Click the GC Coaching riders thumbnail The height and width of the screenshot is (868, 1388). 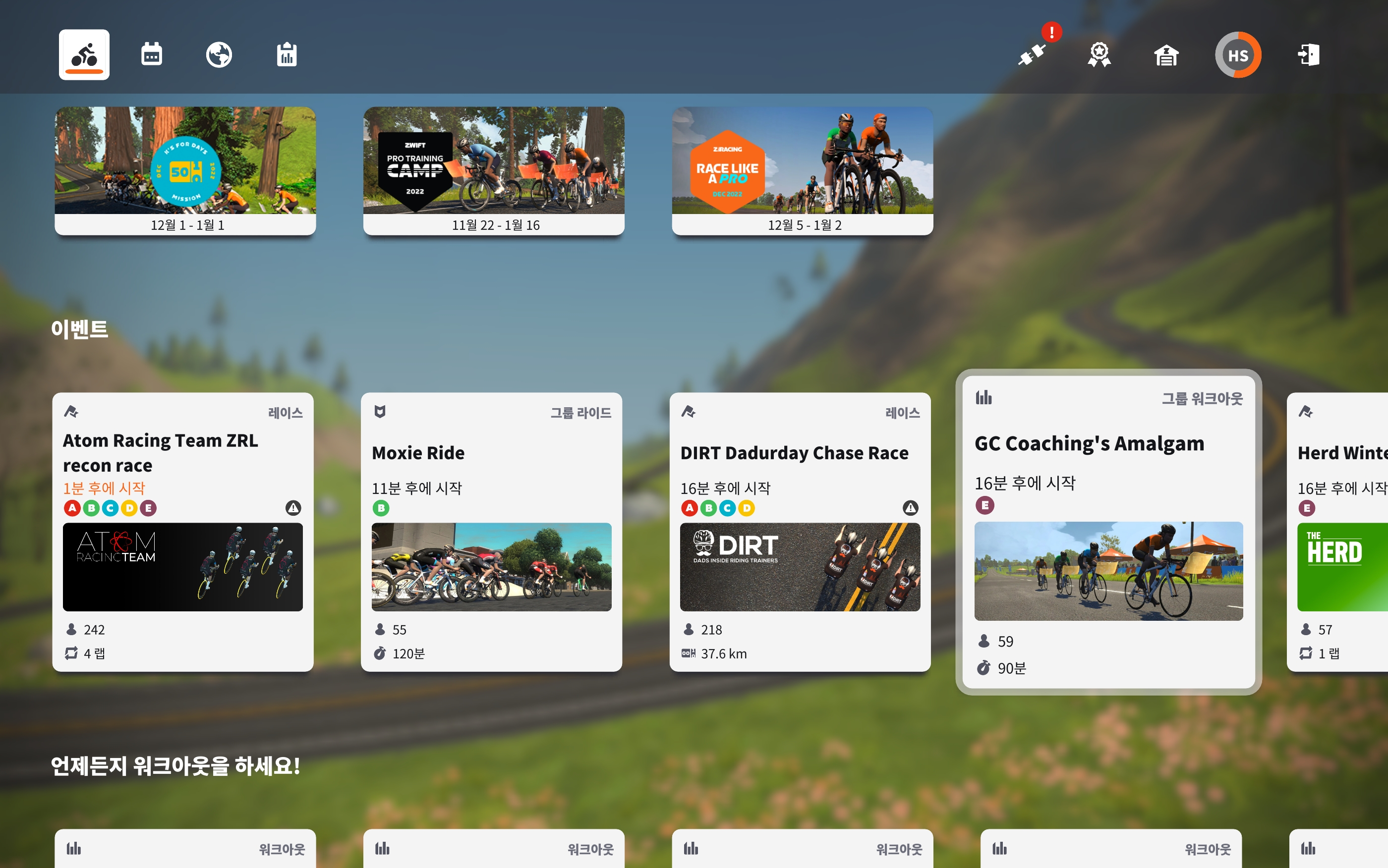click(x=1108, y=571)
